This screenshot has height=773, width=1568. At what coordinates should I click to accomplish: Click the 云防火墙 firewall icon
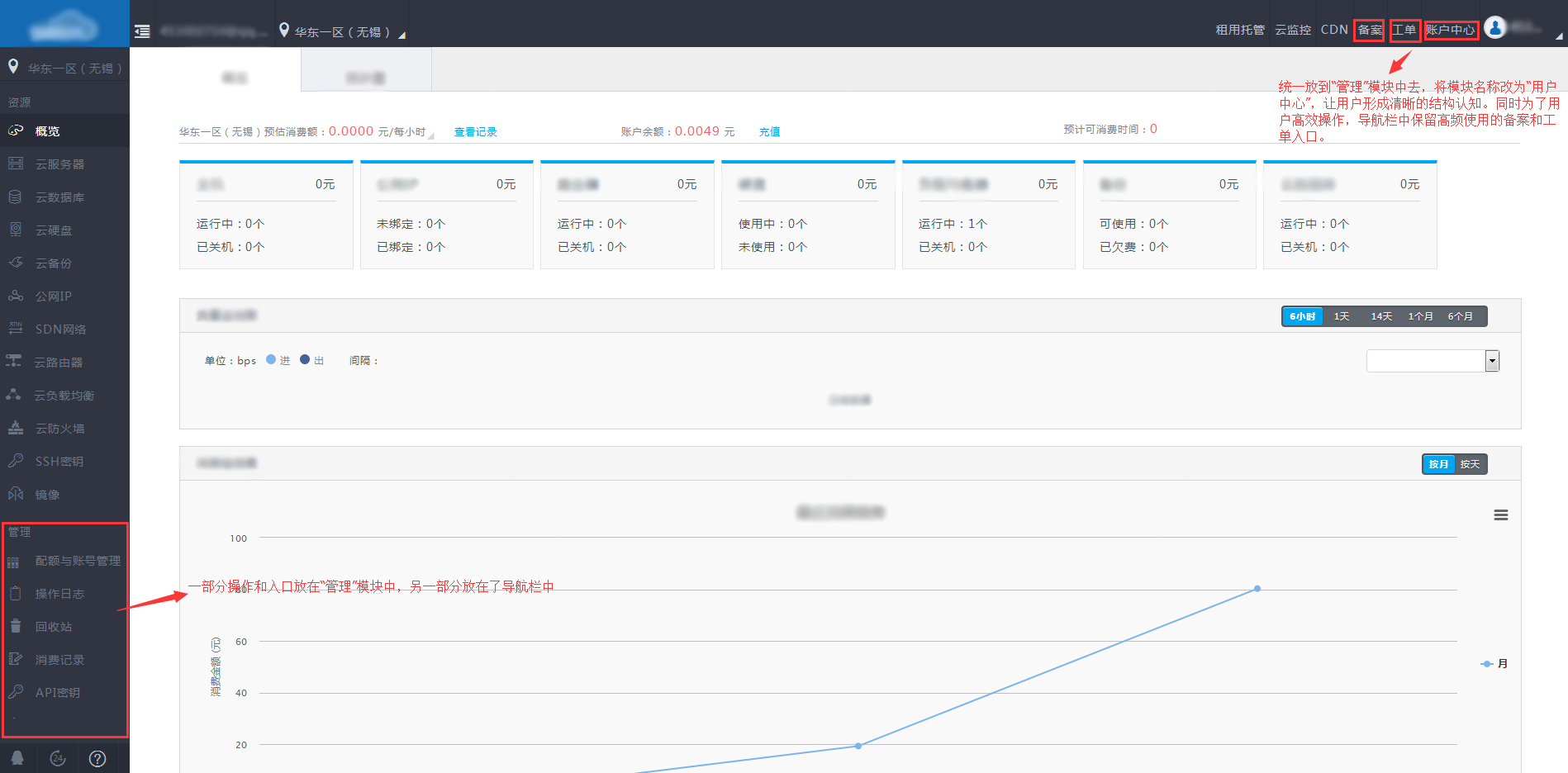16,428
